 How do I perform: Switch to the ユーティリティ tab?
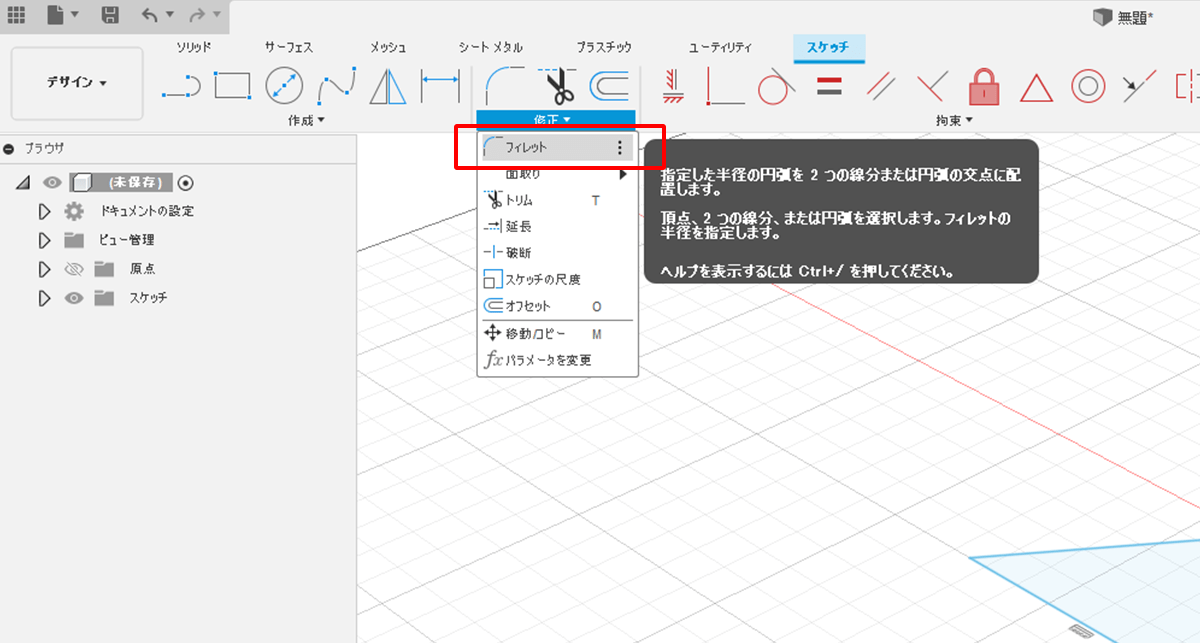tap(720, 47)
